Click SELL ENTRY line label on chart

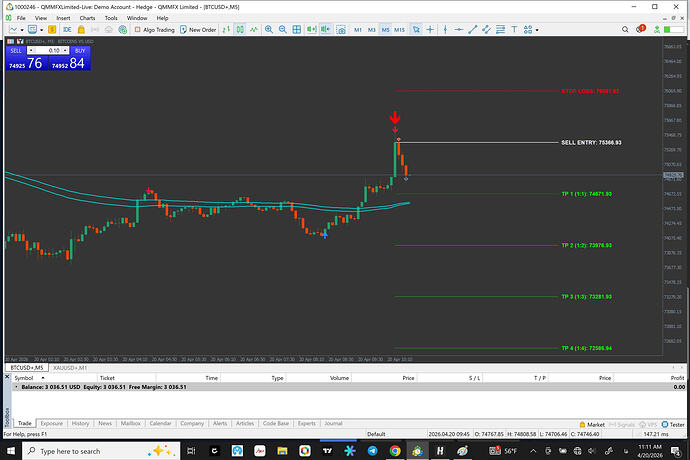click(591, 143)
